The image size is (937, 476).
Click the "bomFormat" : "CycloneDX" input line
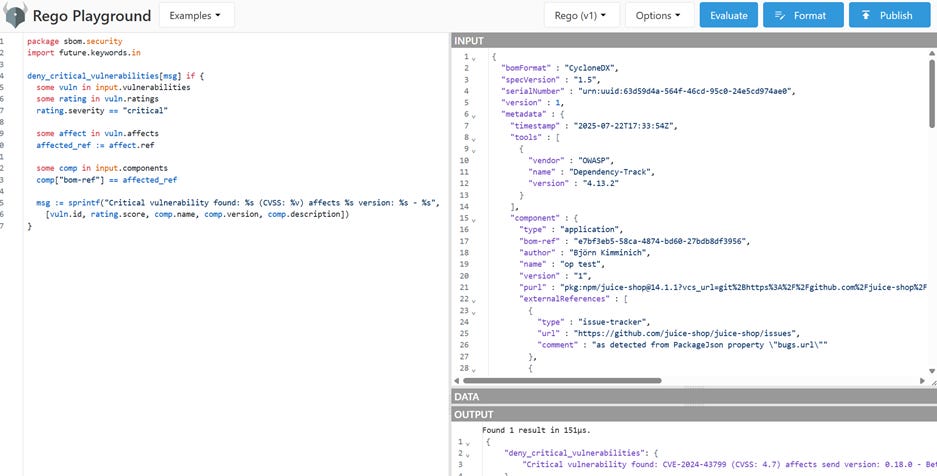(x=559, y=68)
